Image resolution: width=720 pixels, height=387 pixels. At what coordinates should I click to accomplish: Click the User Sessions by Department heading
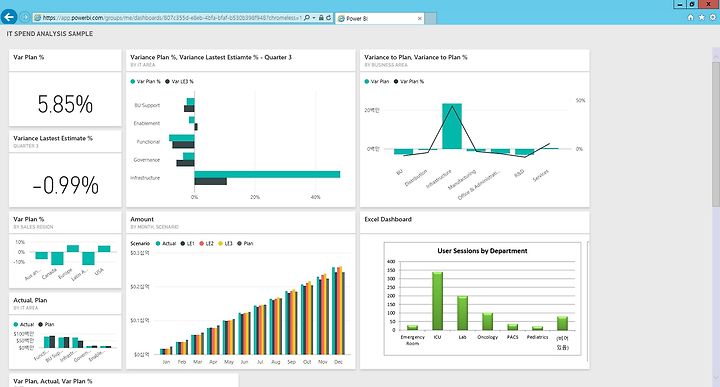(482, 251)
